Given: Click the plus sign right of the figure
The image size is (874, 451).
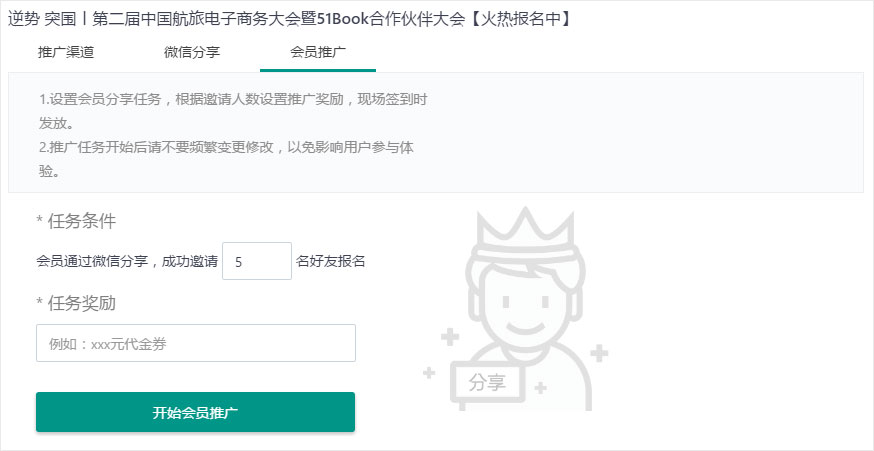Looking at the screenshot, I should click(x=599, y=353).
